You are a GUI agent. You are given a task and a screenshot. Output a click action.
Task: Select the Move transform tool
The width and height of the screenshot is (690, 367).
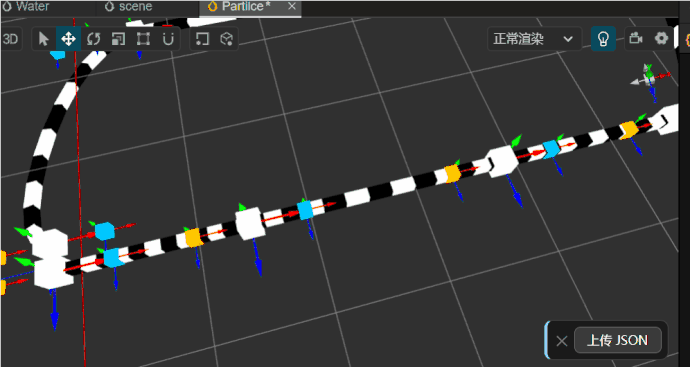click(68, 39)
